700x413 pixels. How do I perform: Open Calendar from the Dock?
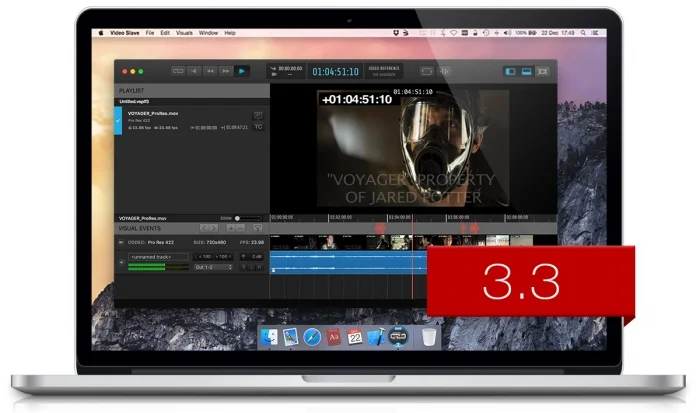(355, 337)
